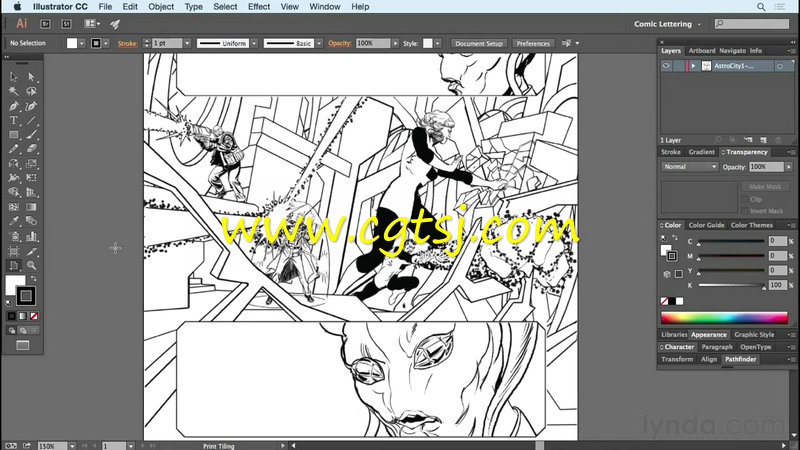
Task: Select the Column Graph tool
Action: pos(31,236)
